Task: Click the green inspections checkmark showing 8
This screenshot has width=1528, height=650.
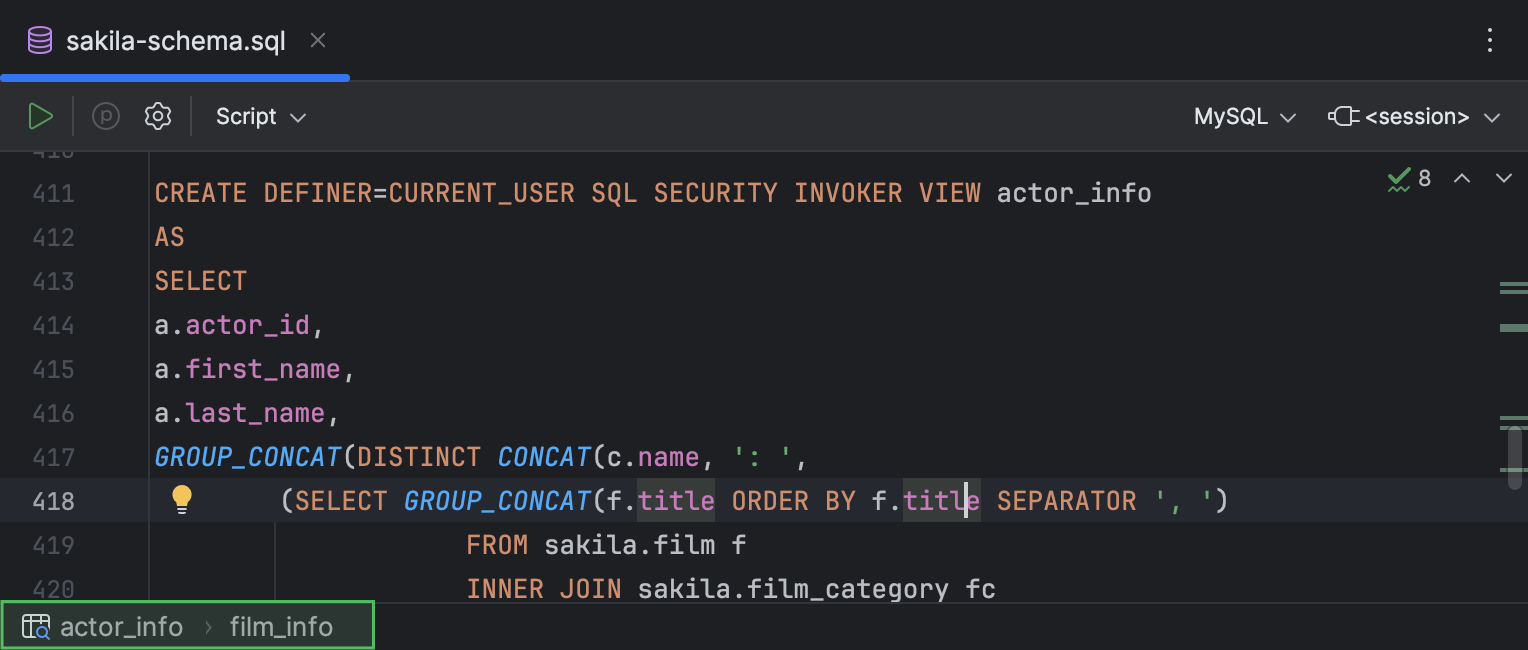Action: pyautogui.click(x=1409, y=179)
